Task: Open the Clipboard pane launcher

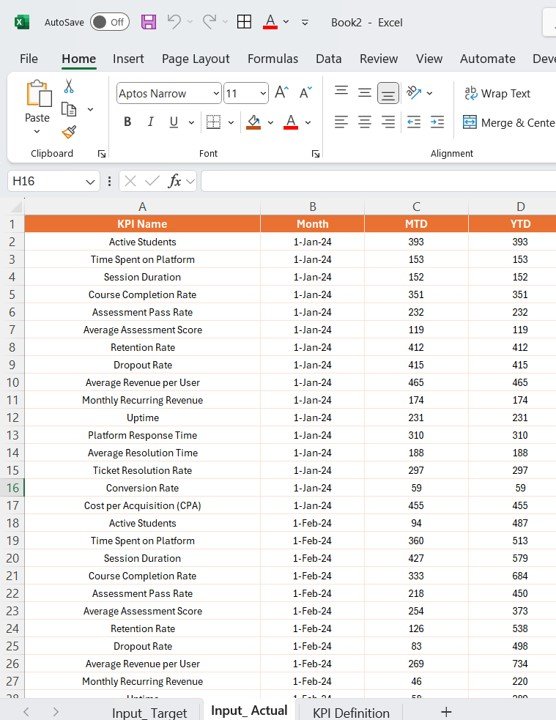Action: pyautogui.click(x=101, y=154)
